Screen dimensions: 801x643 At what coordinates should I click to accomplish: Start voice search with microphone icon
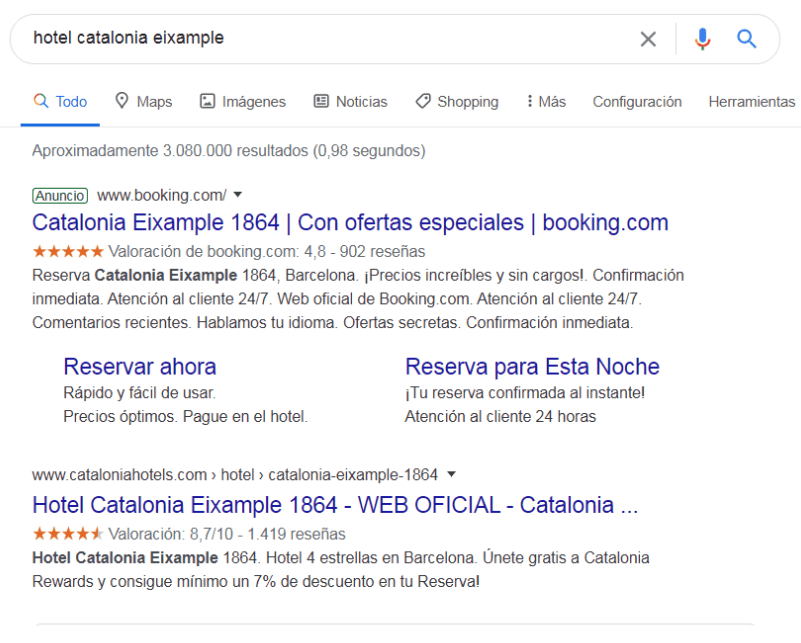(702, 39)
